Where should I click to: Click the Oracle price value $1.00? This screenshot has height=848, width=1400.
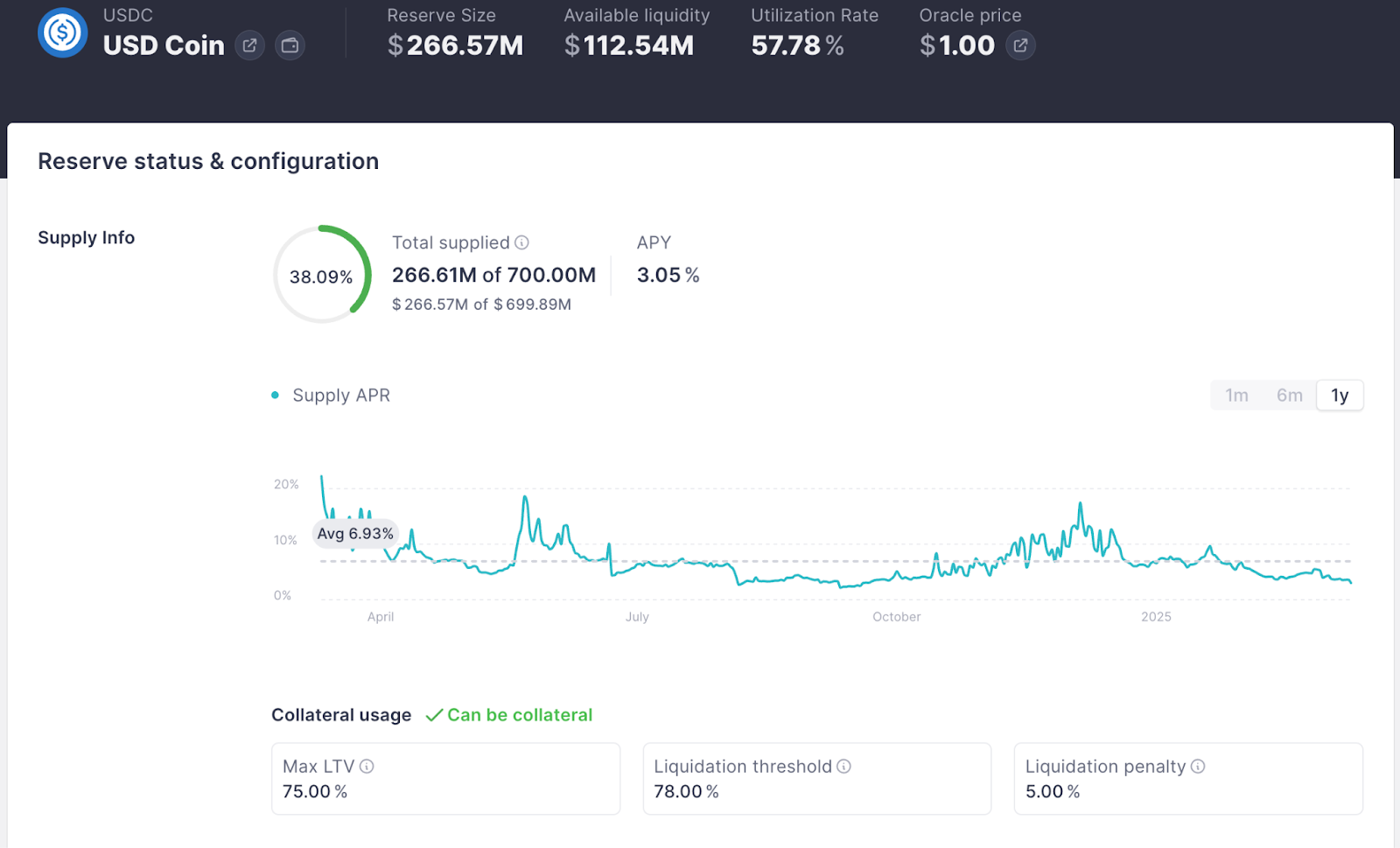[957, 46]
